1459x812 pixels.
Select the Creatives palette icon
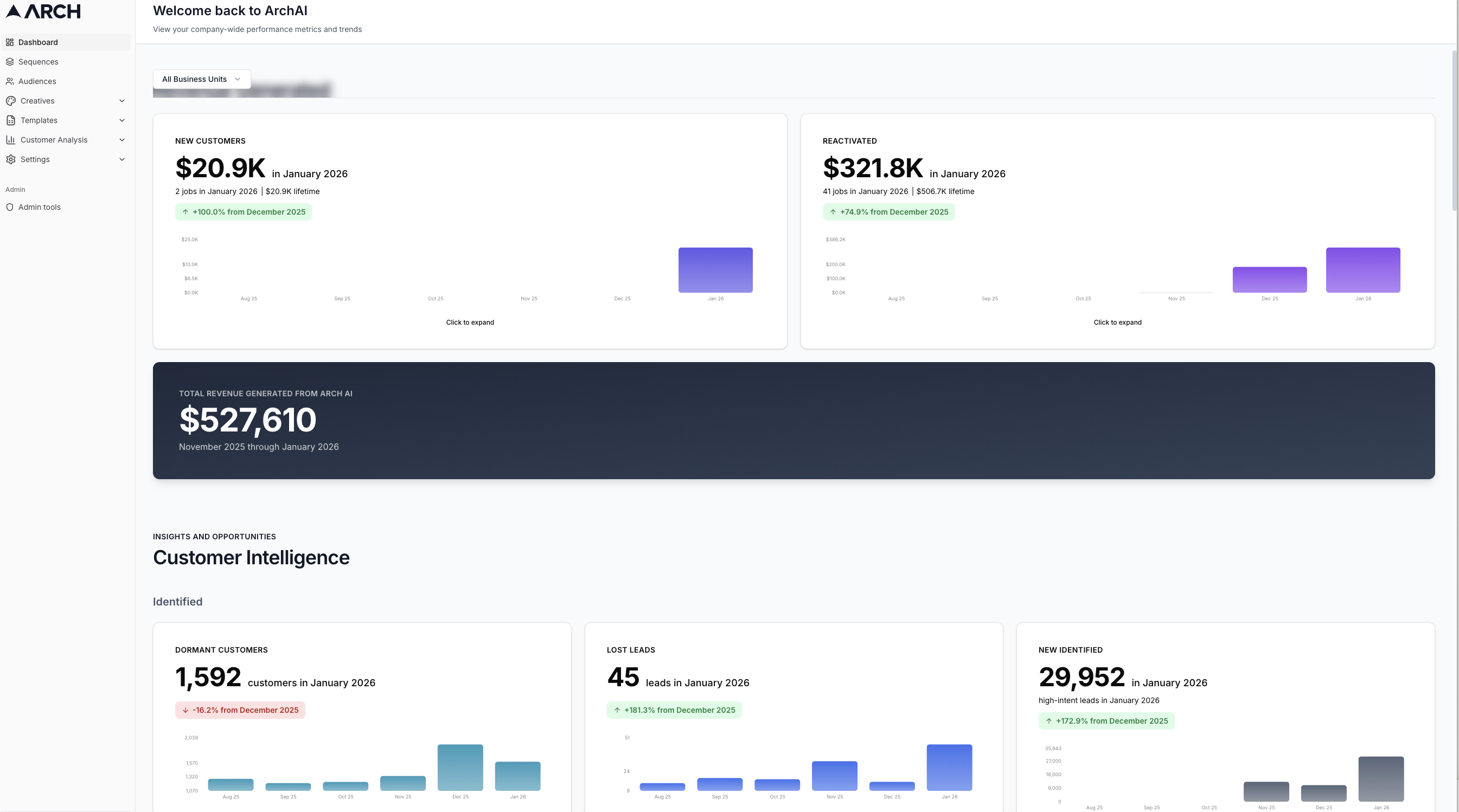click(11, 101)
